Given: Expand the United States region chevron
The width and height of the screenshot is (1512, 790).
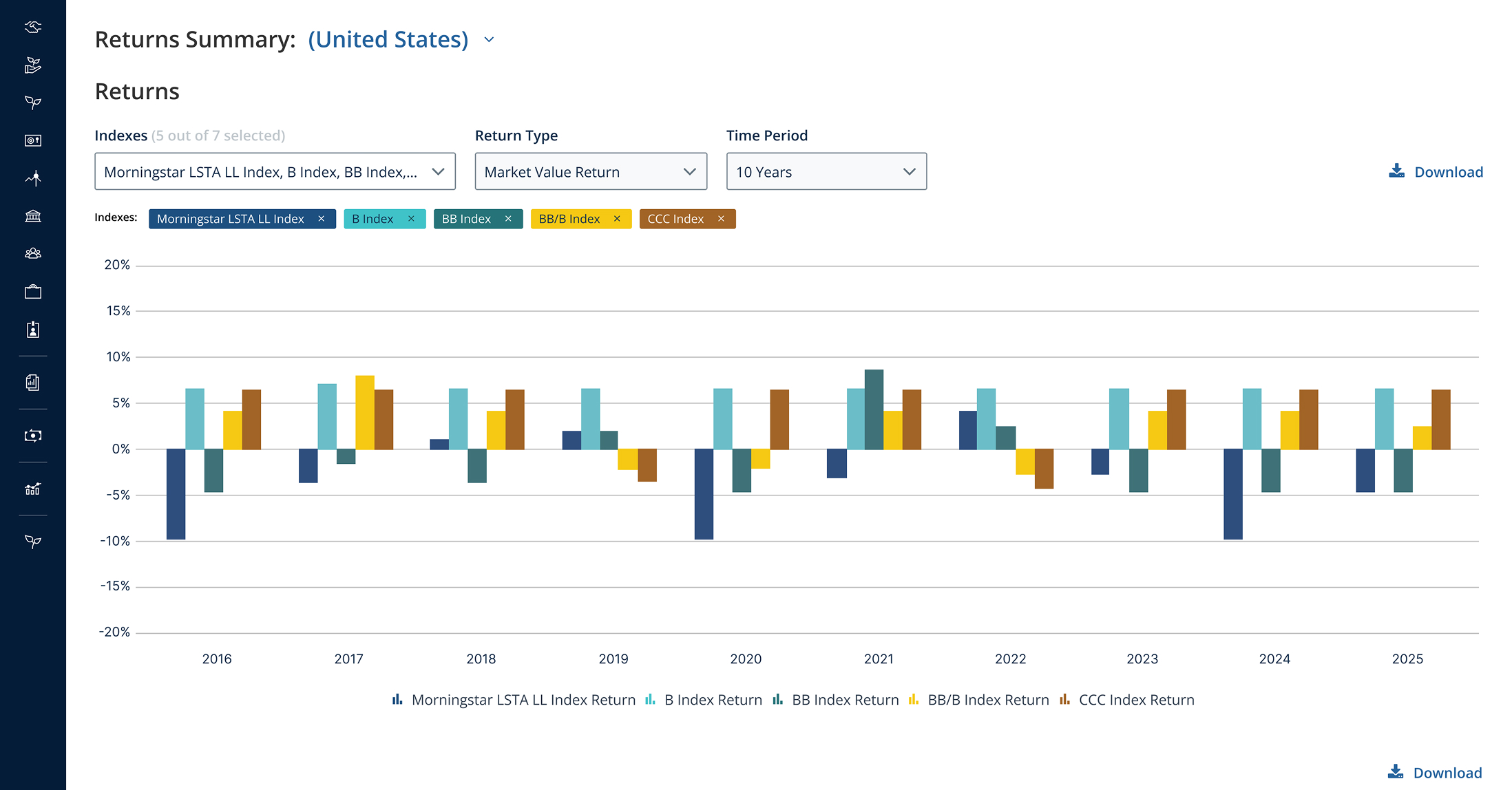Looking at the screenshot, I should [489, 40].
